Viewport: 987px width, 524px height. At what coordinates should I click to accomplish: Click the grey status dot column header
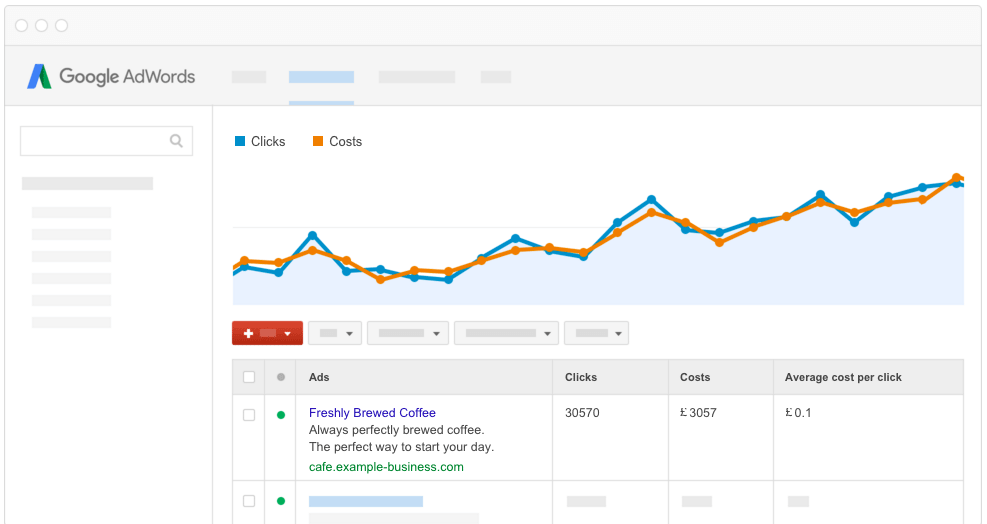[281, 377]
